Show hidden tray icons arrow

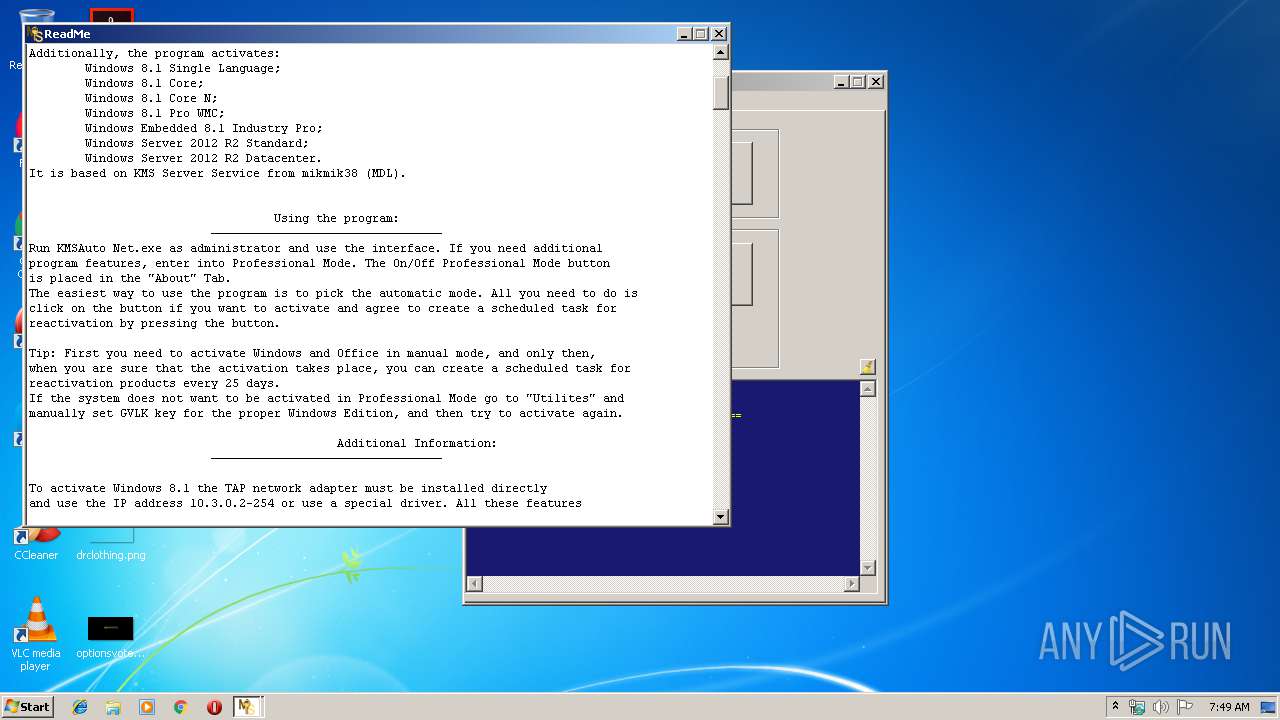point(1115,707)
